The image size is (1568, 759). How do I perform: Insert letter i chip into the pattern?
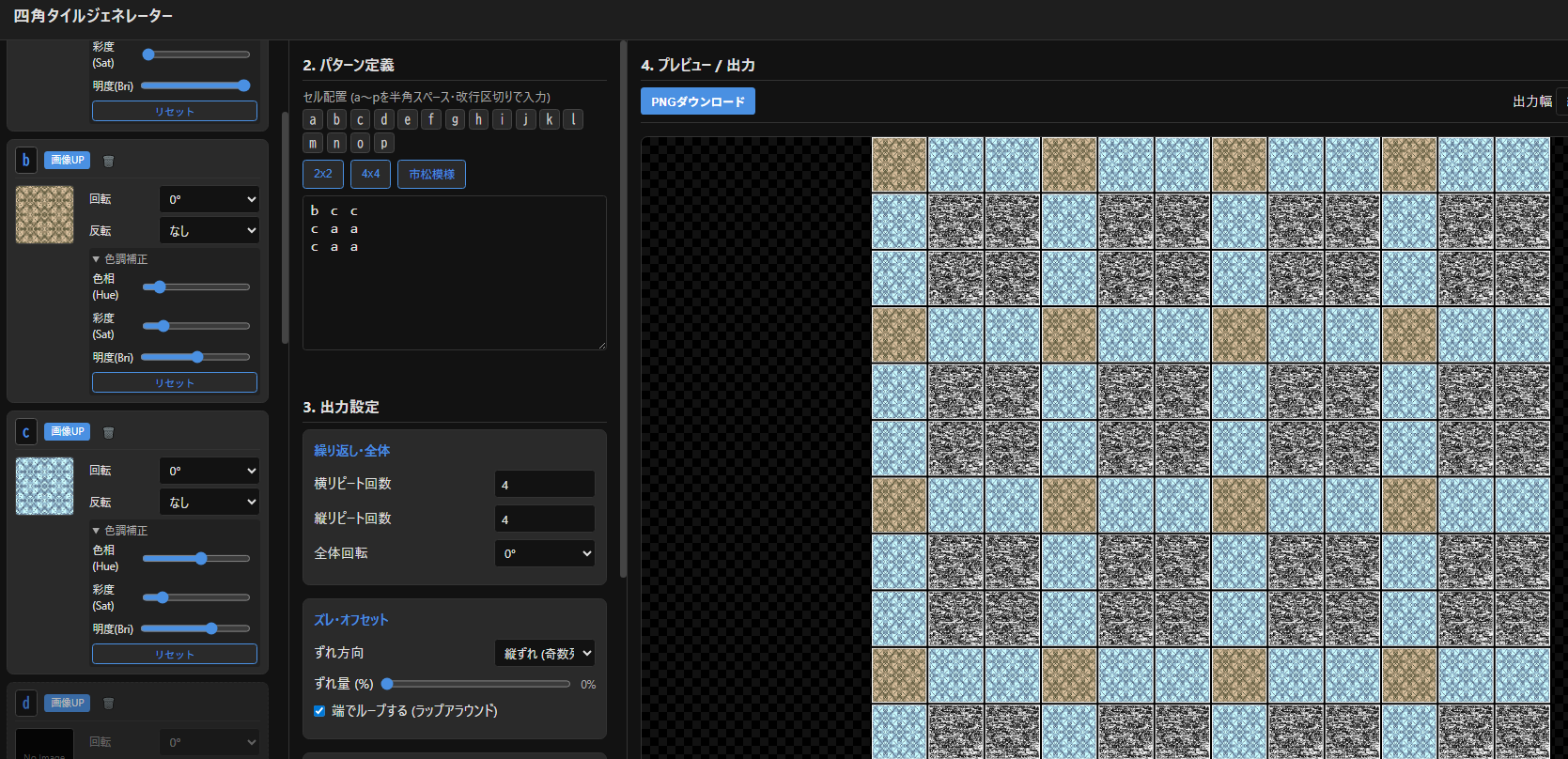502,119
